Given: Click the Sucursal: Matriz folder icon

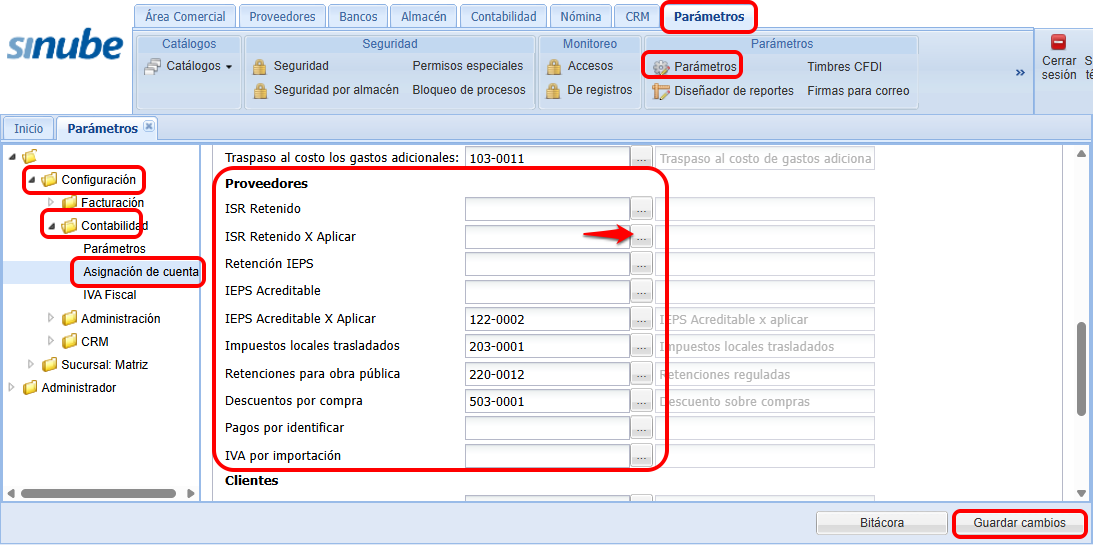Looking at the screenshot, I should (49, 364).
